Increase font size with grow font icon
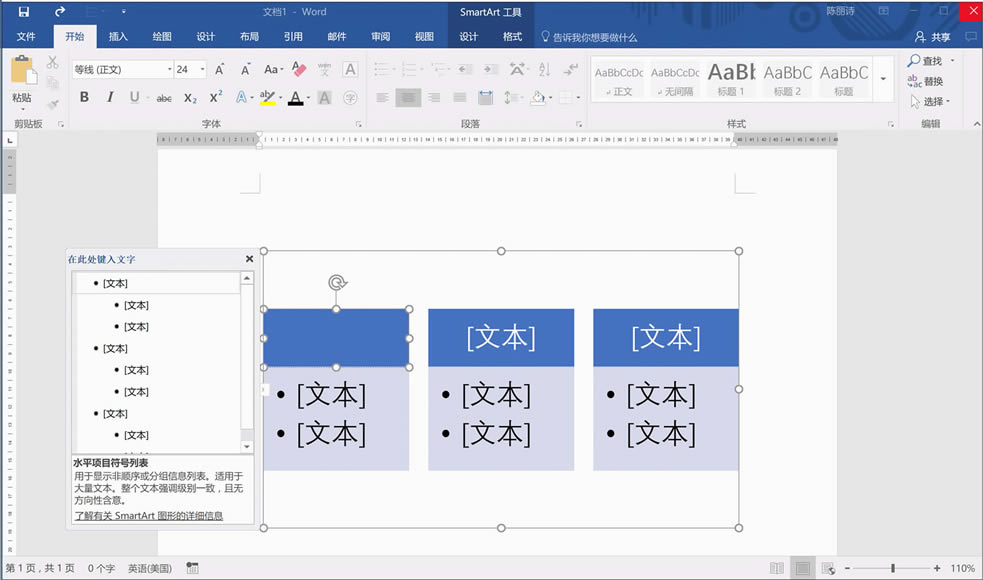 pyautogui.click(x=219, y=69)
